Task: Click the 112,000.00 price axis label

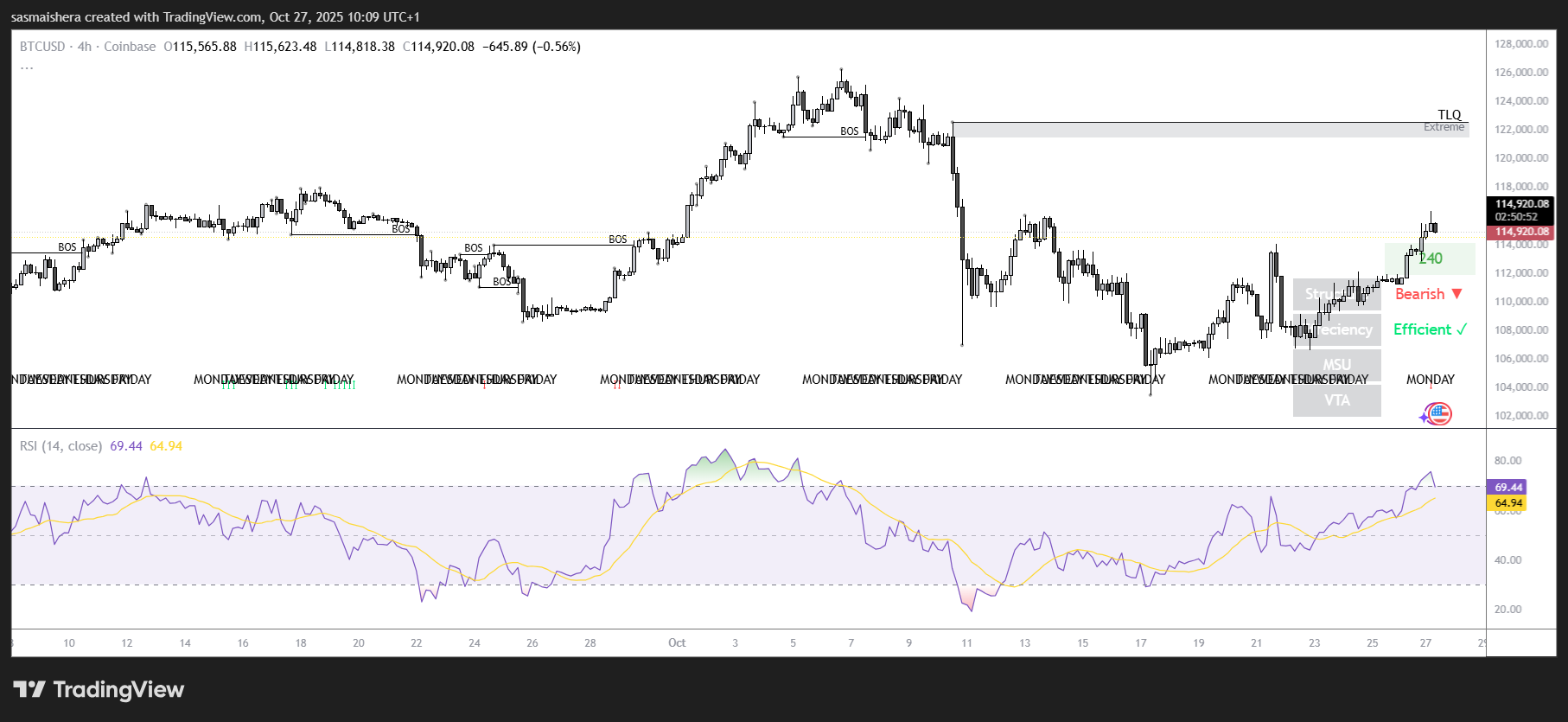Action: pyautogui.click(x=1521, y=273)
